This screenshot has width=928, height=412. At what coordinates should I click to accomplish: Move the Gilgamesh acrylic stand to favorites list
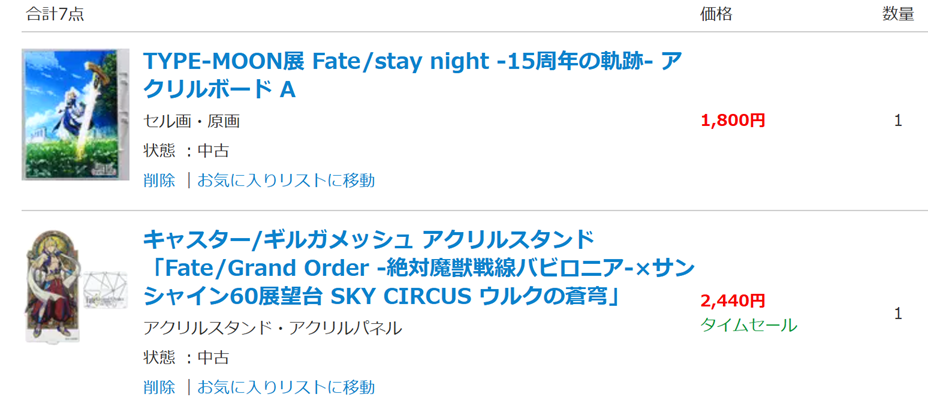[x=286, y=387]
